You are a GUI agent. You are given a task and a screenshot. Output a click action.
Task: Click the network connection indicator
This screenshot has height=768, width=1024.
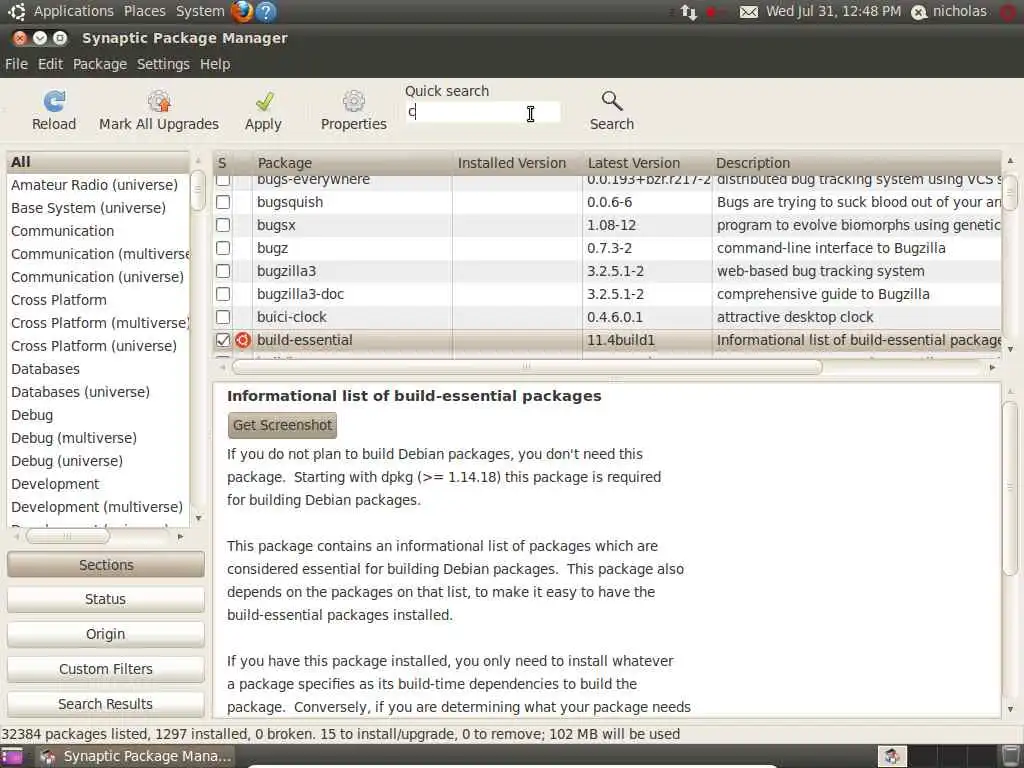coord(688,12)
